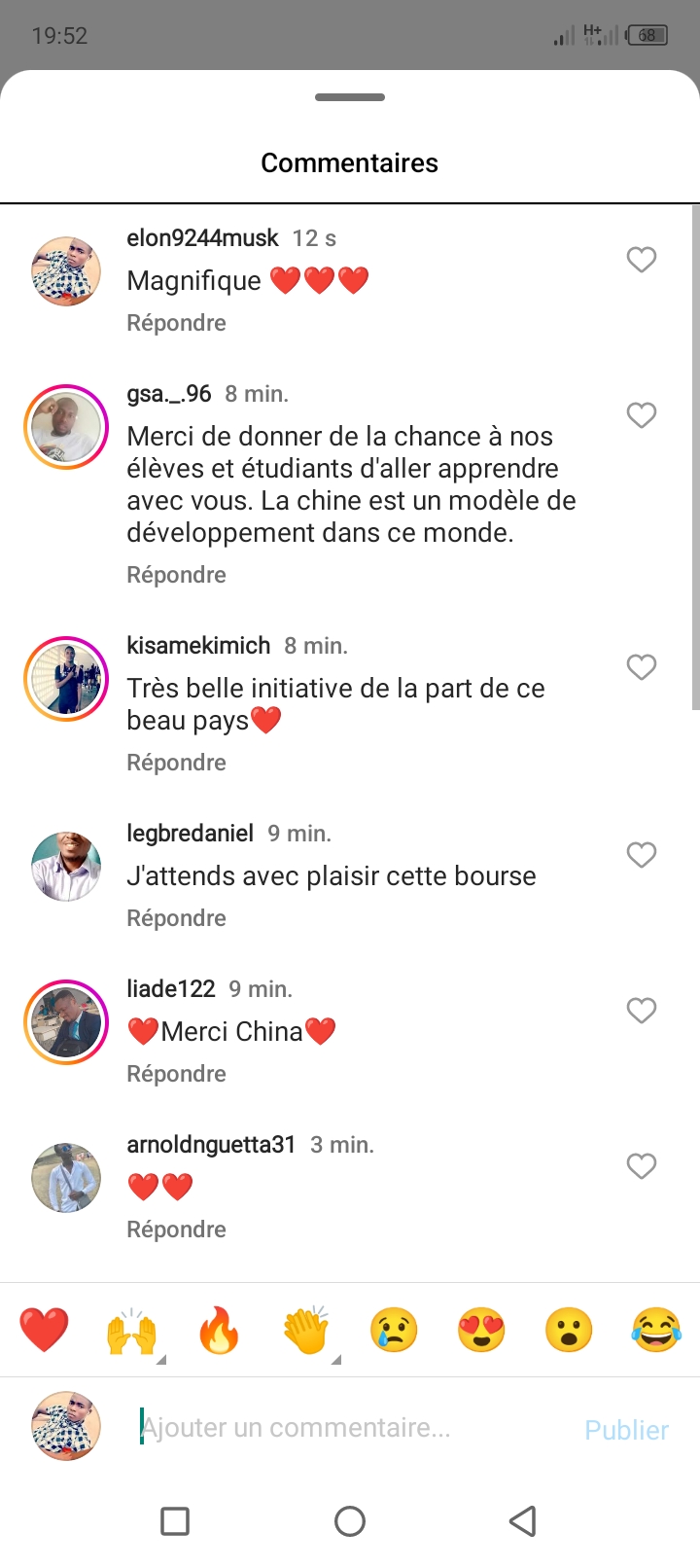Tap heart on kisamekimich's comment
The width and height of the screenshot is (700, 1568).
tap(641, 667)
